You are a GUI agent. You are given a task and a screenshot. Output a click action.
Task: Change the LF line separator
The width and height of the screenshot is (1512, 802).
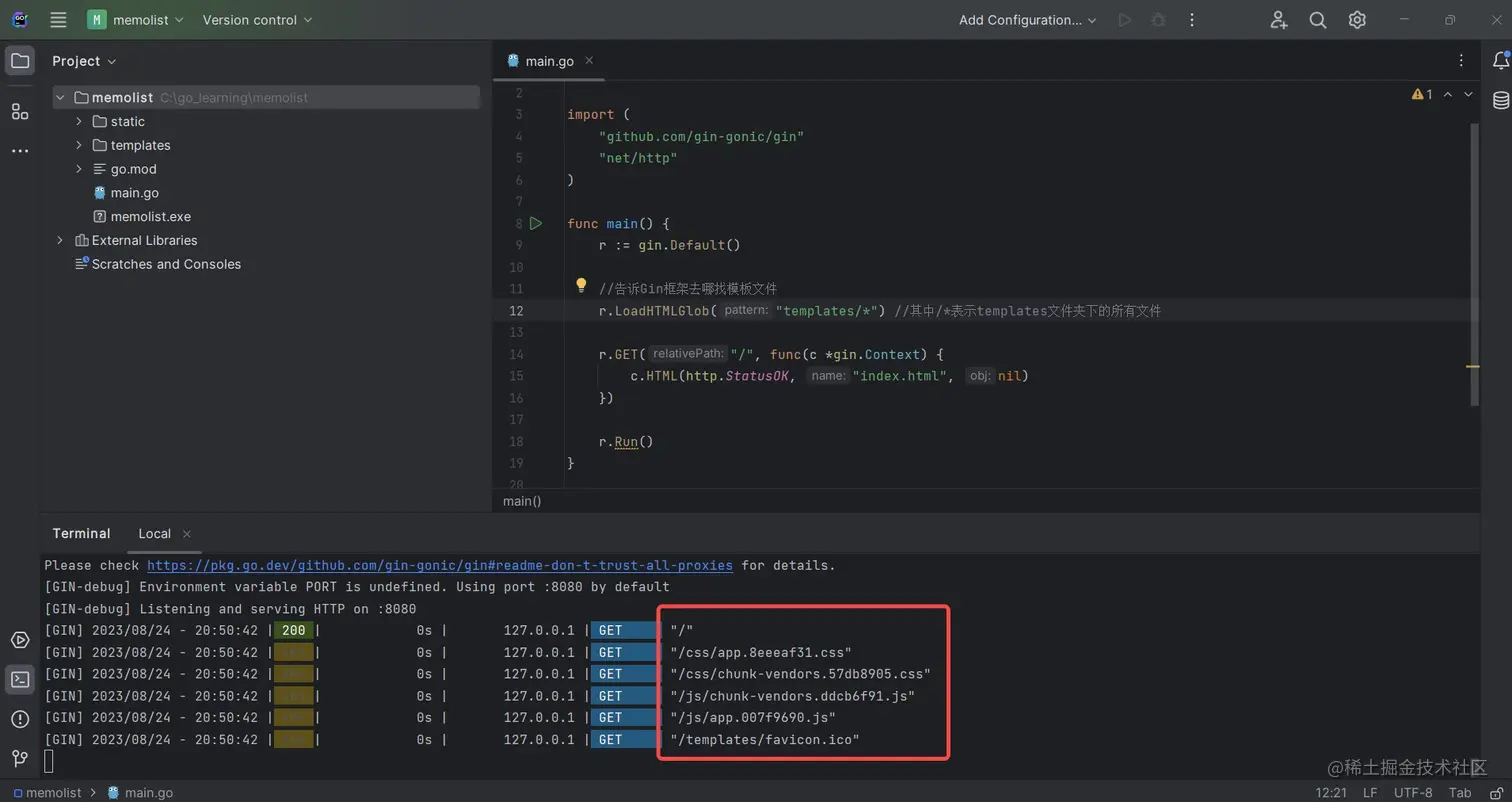[1370, 792]
